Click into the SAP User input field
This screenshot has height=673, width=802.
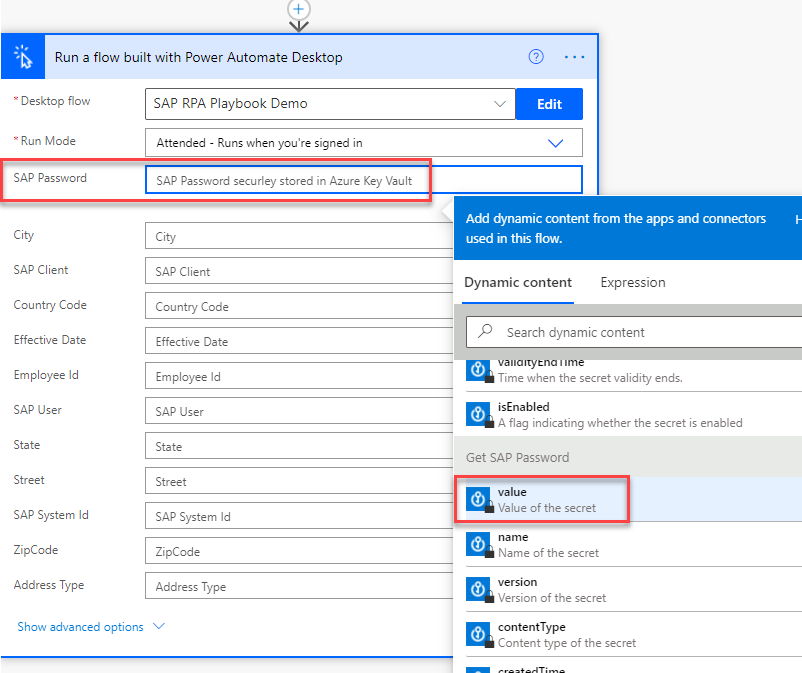(x=299, y=411)
